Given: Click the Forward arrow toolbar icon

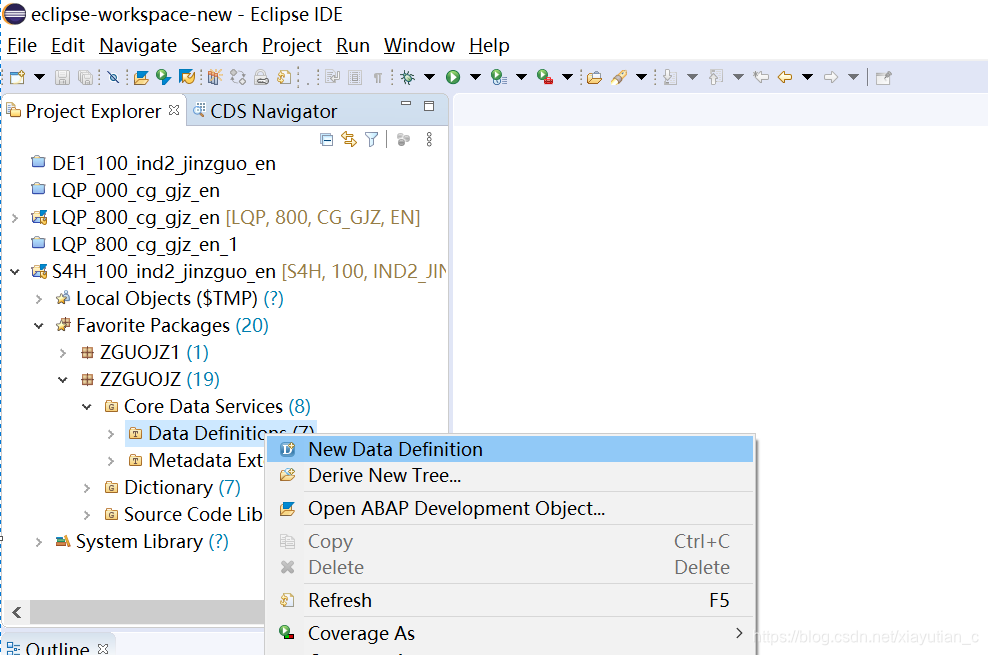Looking at the screenshot, I should [831, 77].
